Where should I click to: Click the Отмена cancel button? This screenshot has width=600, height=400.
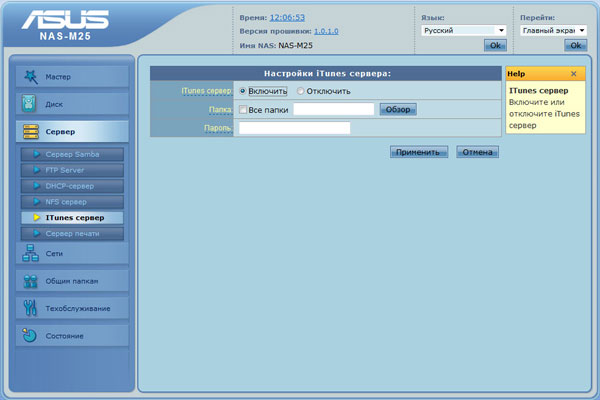pos(478,152)
